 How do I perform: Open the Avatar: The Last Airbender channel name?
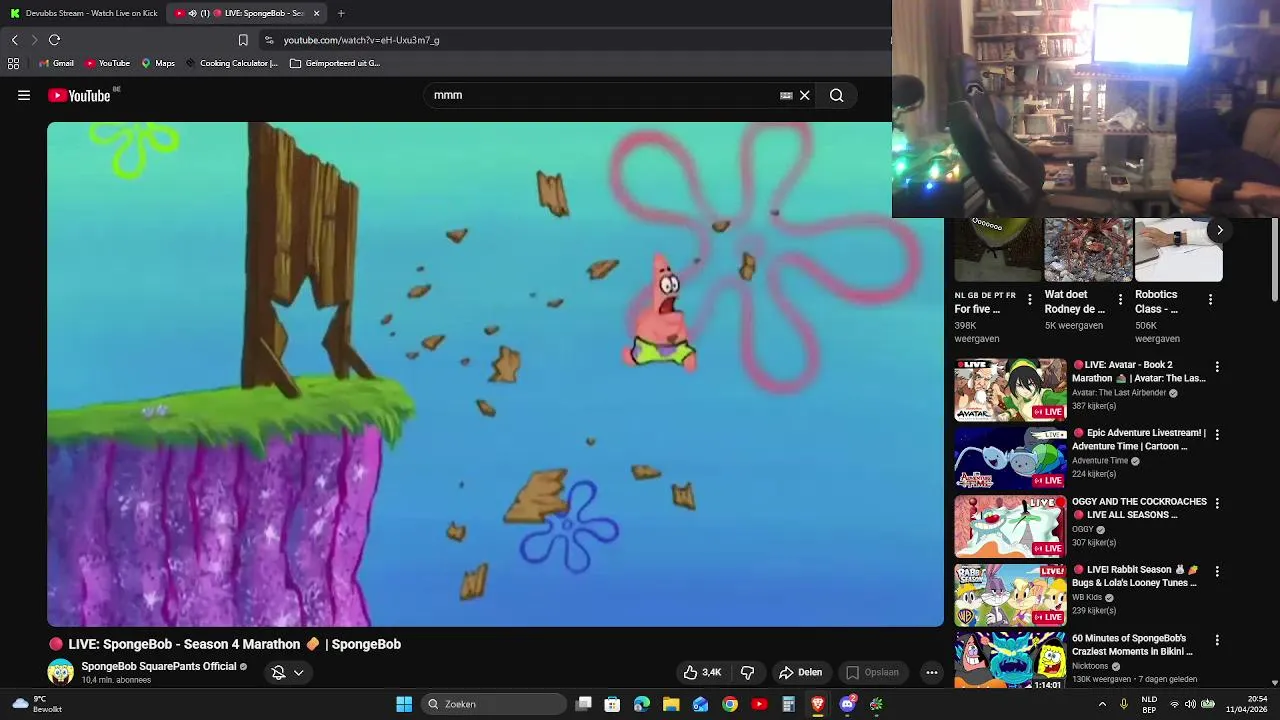(1119, 393)
